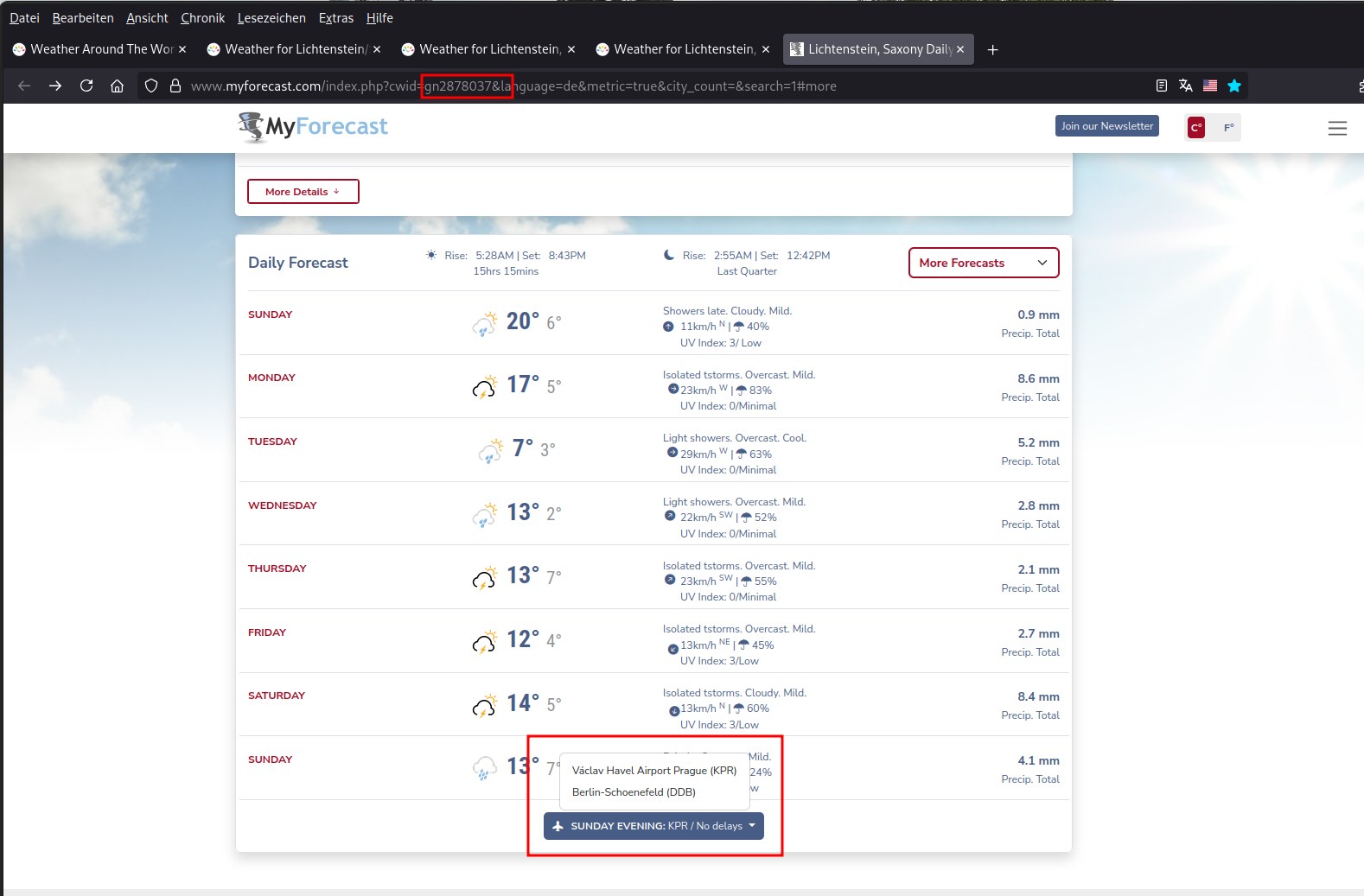This screenshot has height=896, width=1364.
Task: Choose Václav Havel Airport Prague (KPR)
Action: coord(654,771)
